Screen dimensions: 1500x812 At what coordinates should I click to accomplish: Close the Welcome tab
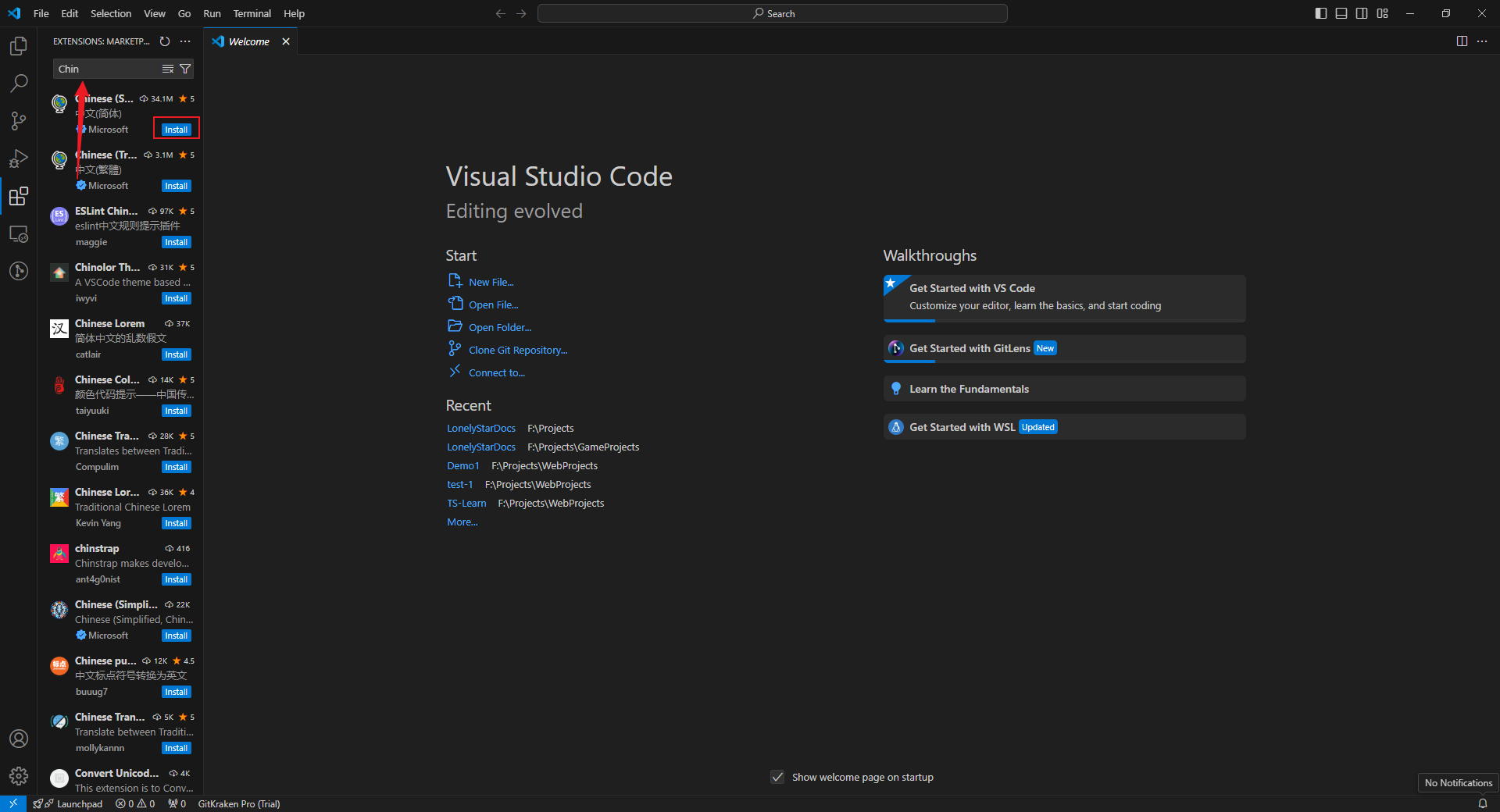286,41
